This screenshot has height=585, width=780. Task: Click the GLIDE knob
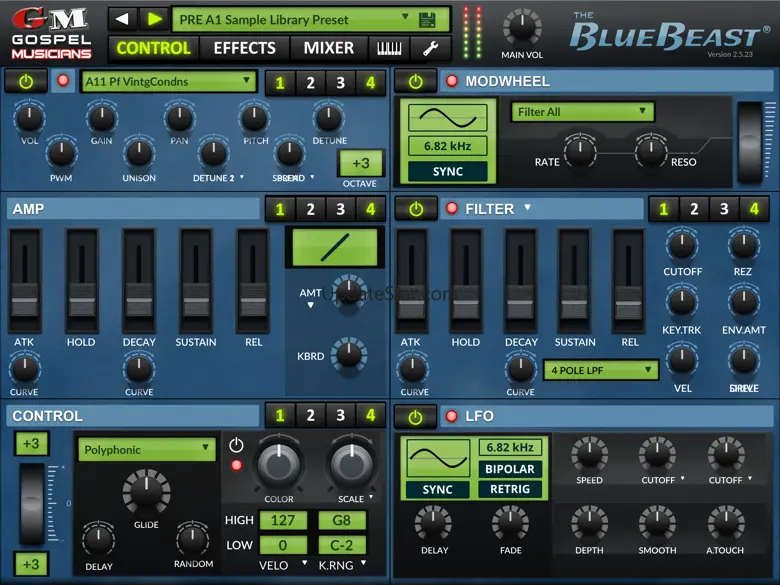point(146,491)
